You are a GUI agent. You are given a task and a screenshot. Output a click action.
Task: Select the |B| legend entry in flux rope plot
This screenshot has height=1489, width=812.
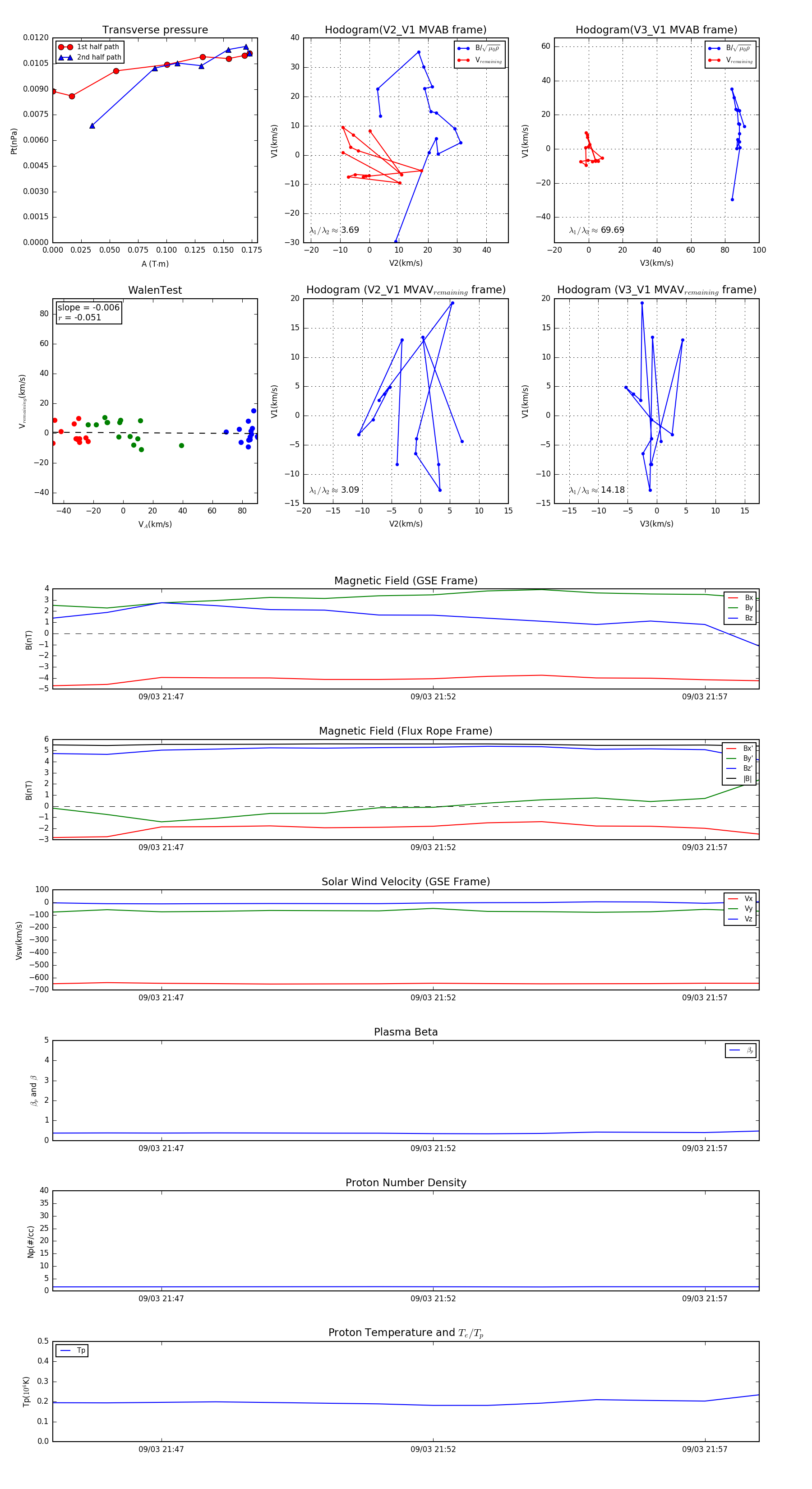coord(740,779)
